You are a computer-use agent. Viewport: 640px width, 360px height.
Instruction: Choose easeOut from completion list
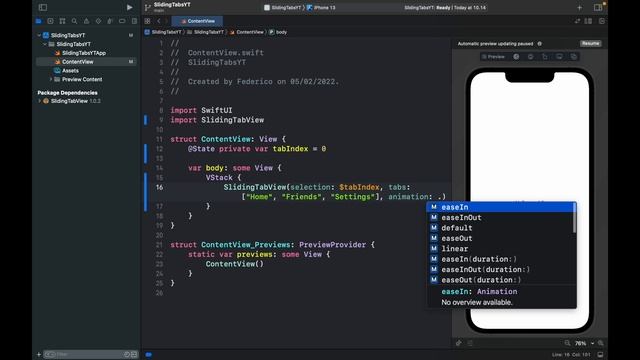pos(500,238)
